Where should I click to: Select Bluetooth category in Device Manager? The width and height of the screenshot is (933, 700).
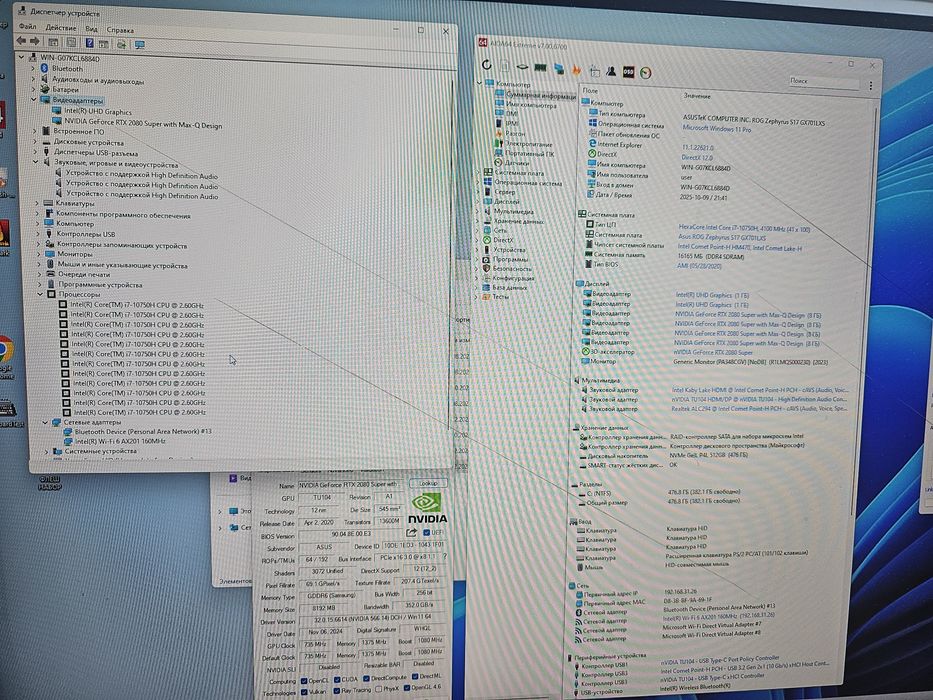[67, 69]
